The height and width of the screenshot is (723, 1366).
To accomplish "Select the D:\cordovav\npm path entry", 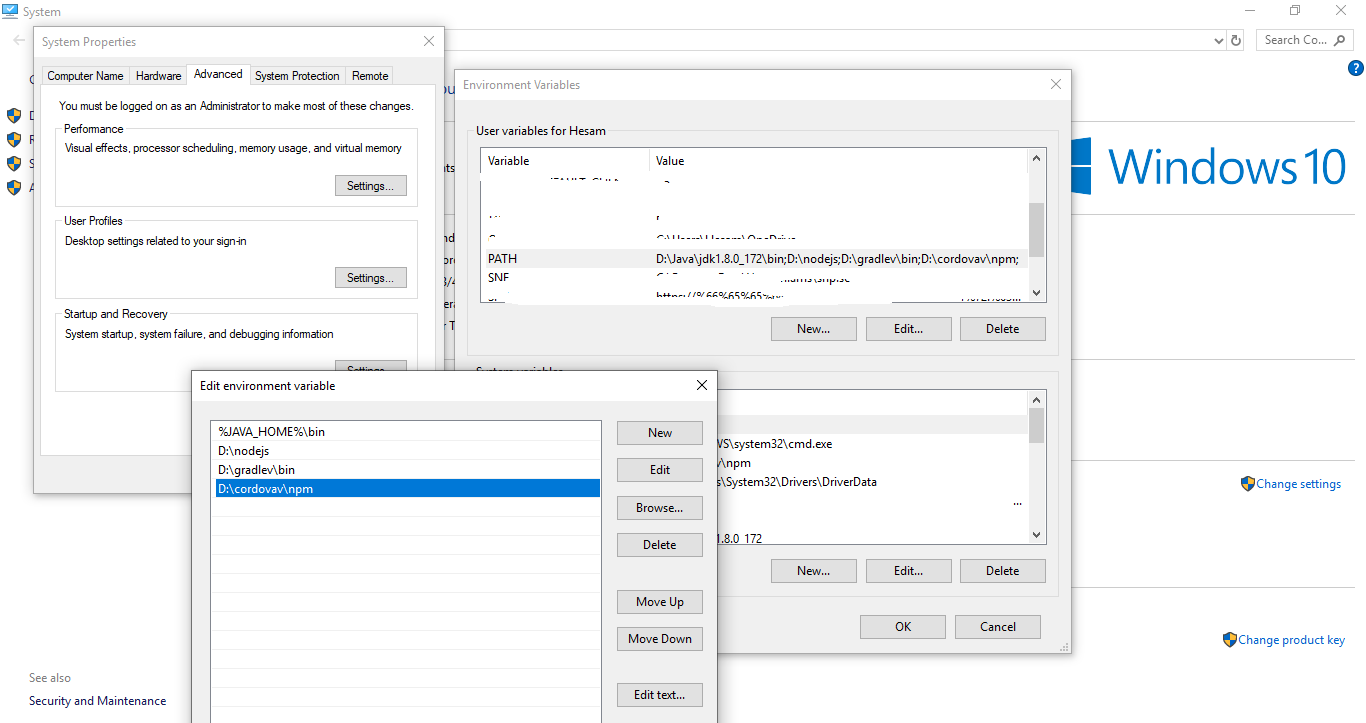I will tap(406, 489).
